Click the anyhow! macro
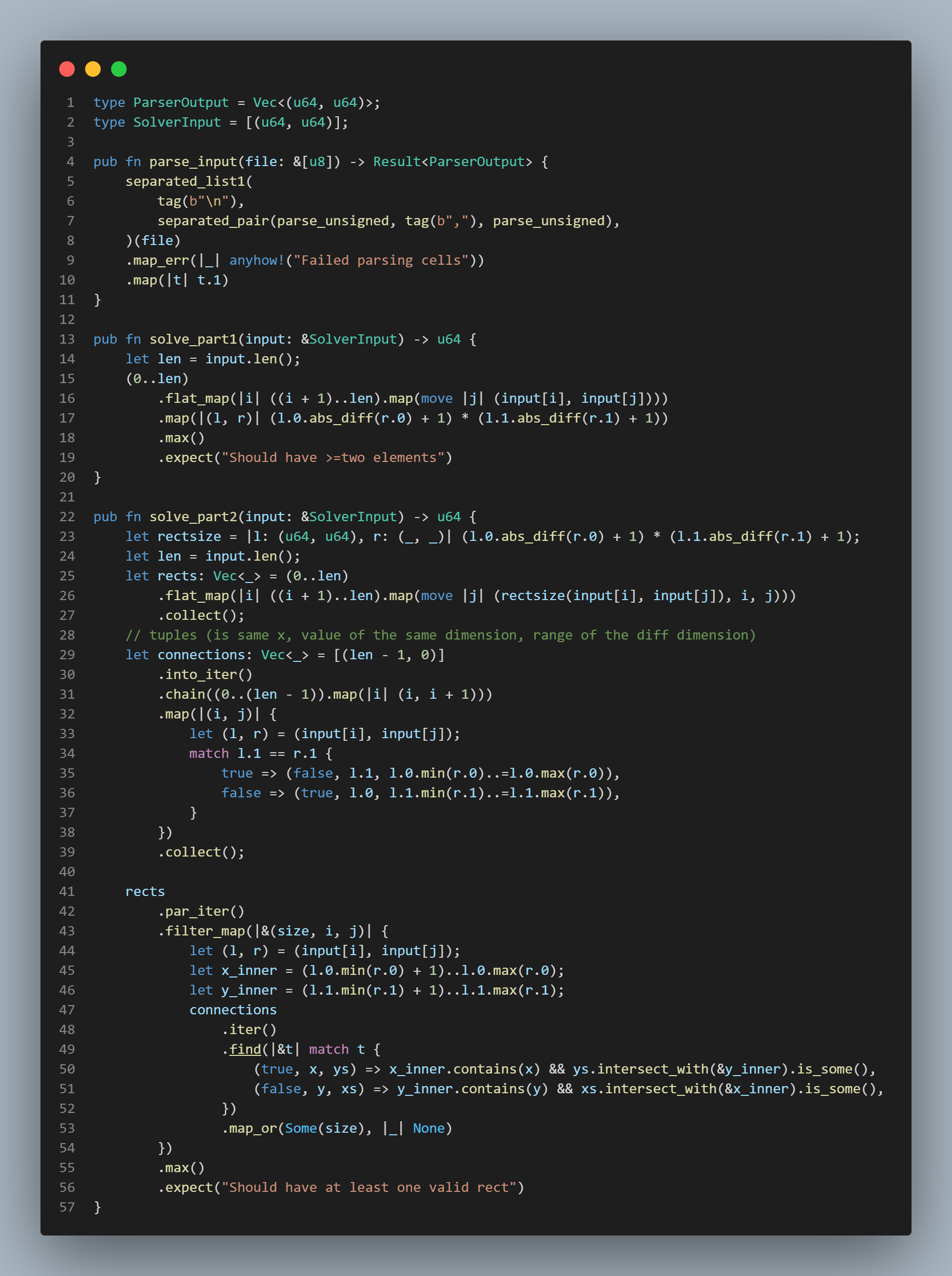Viewport: 952px width, 1276px height. coord(257,261)
